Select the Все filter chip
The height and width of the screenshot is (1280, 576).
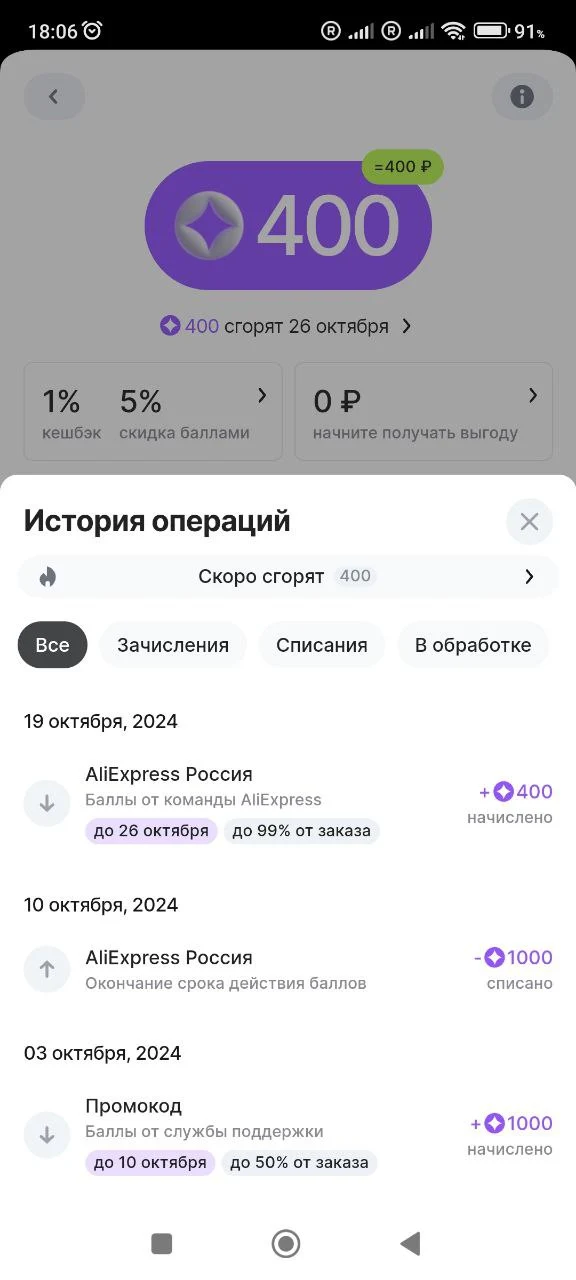click(53, 645)
